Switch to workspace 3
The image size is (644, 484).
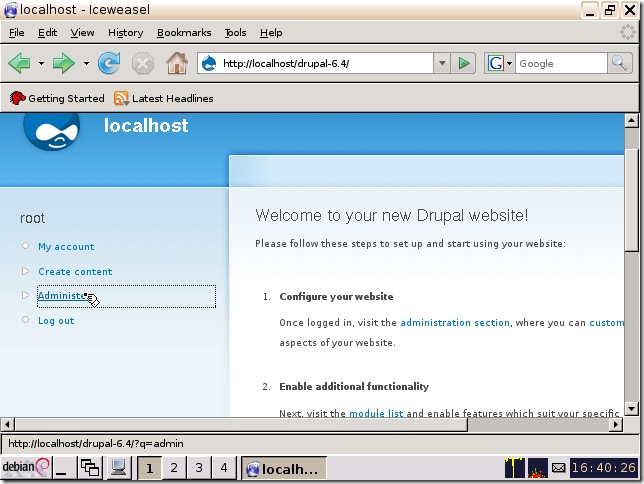[x=199, y=468]
